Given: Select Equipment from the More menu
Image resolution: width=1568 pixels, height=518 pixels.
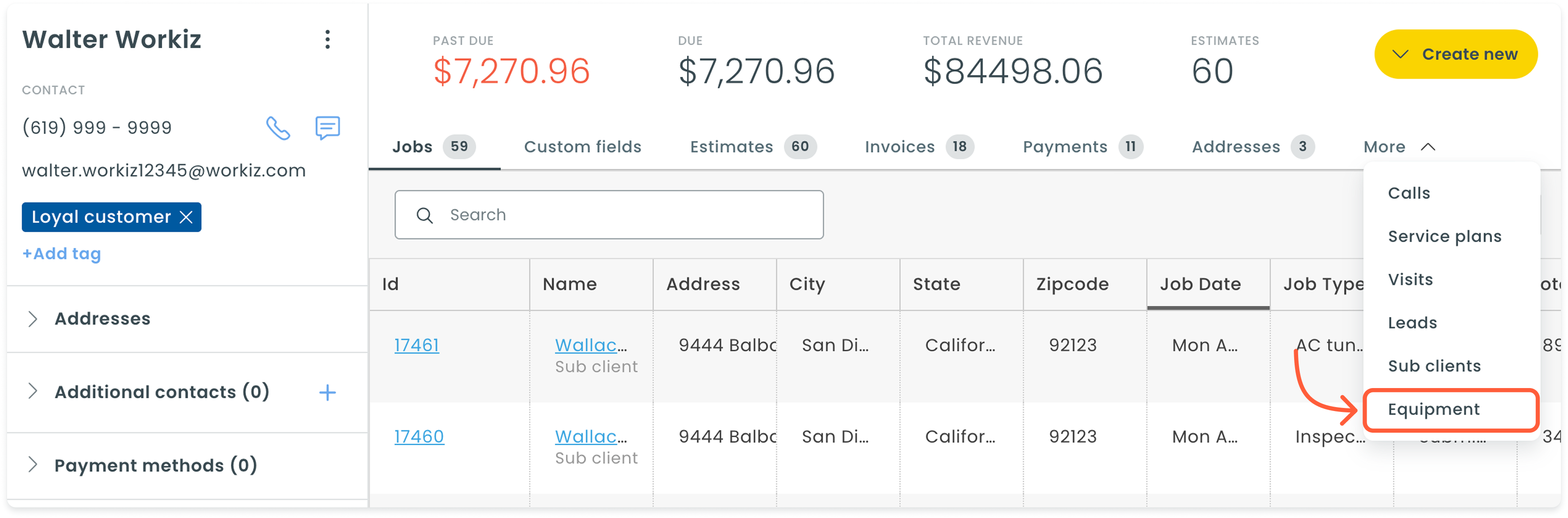Looking at the screenshot, I should point(1433,410).
